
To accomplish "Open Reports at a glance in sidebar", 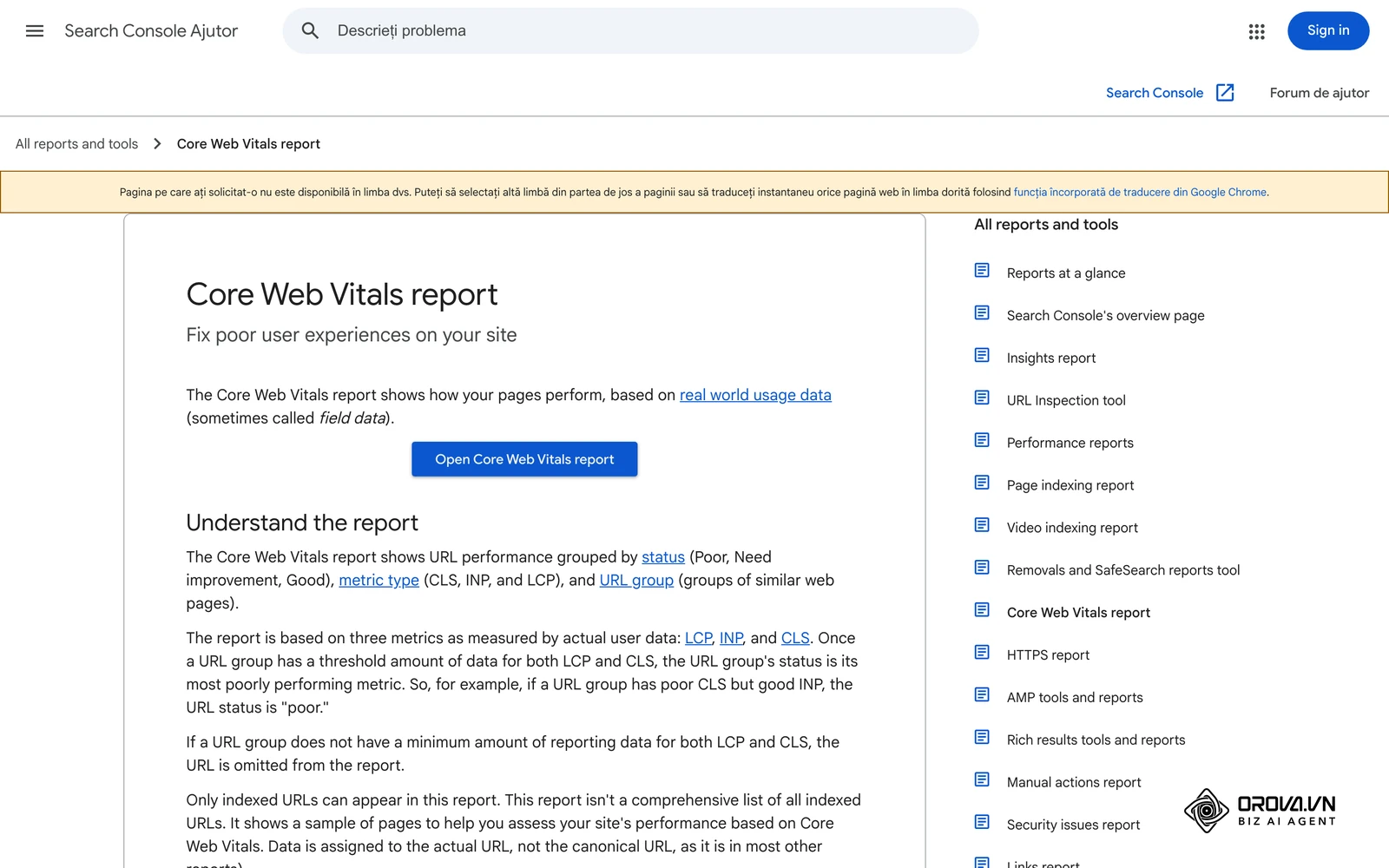I will [x=1066, y=273].
